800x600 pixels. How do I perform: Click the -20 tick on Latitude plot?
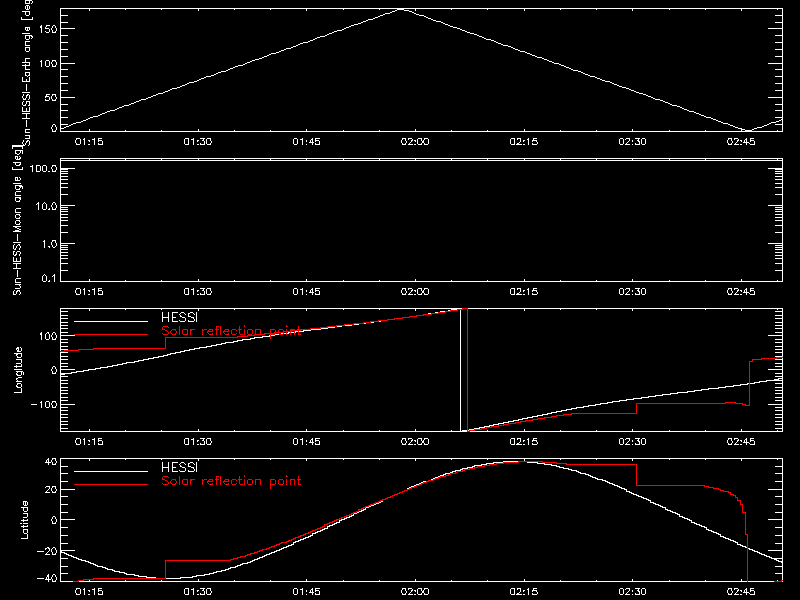pos(47,551)
